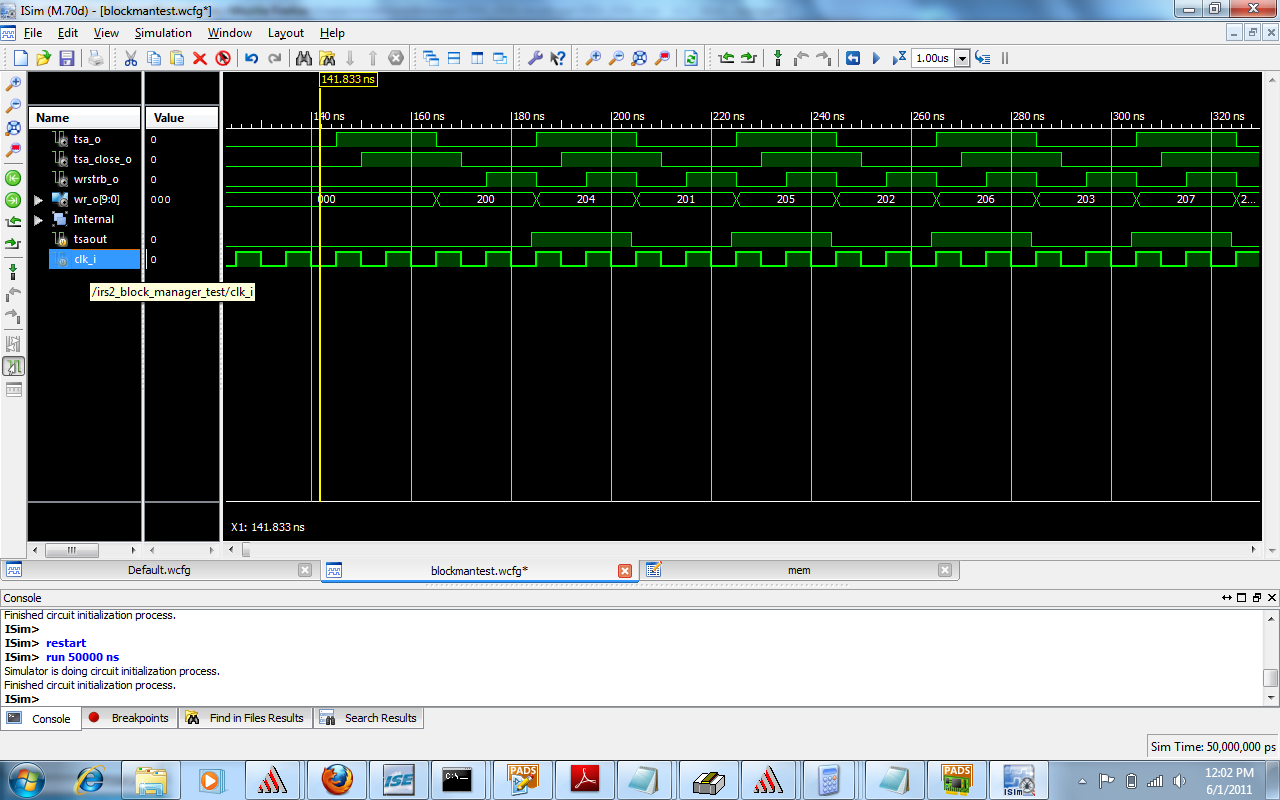Open the Help menu
Screen dimensions: 1280x800
click(332, 33)
